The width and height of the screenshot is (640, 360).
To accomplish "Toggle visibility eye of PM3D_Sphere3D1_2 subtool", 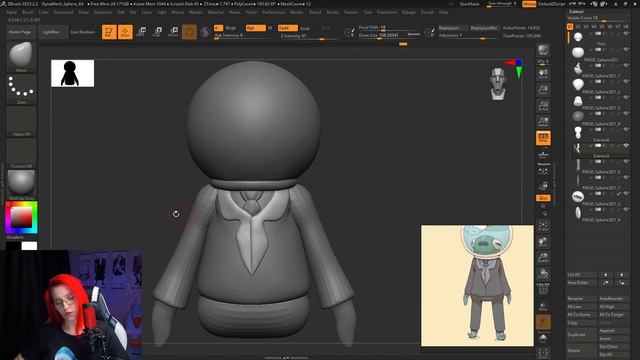I will 626,81.
